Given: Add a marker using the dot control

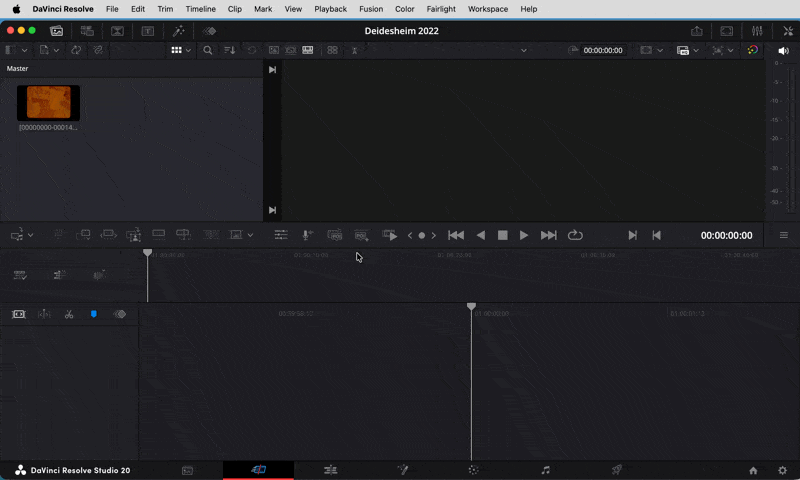Looking at the screenshot, I should tap(422, 236).
